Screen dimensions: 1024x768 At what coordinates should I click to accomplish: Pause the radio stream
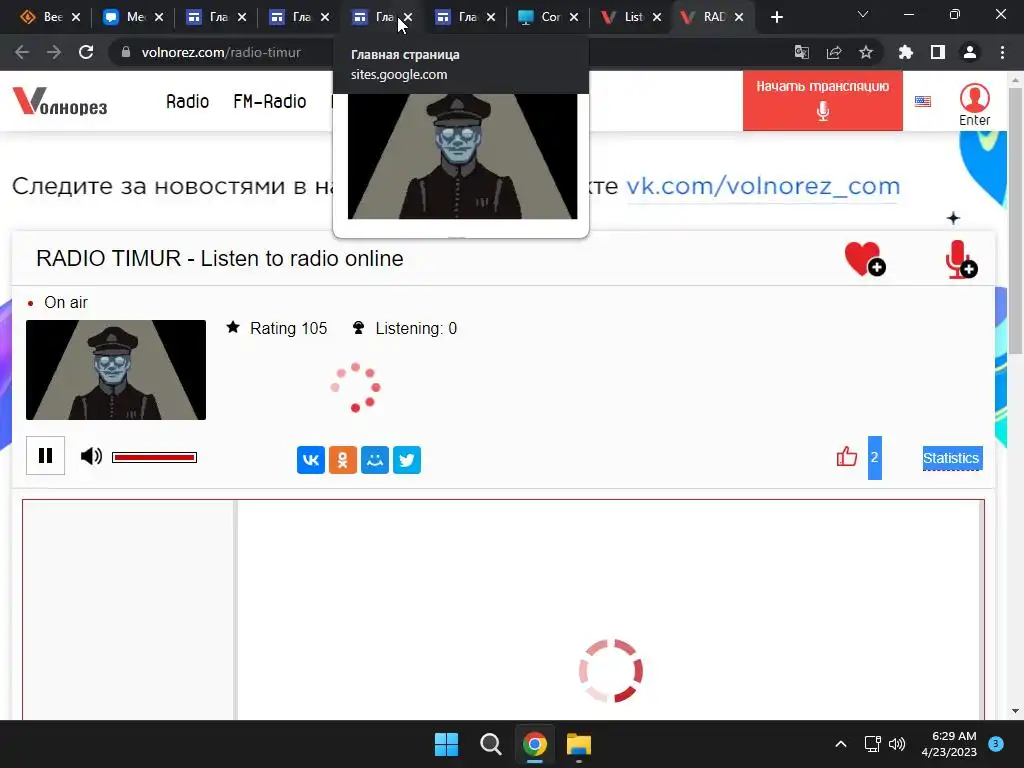pyautogui.click(x=45, y=455)
